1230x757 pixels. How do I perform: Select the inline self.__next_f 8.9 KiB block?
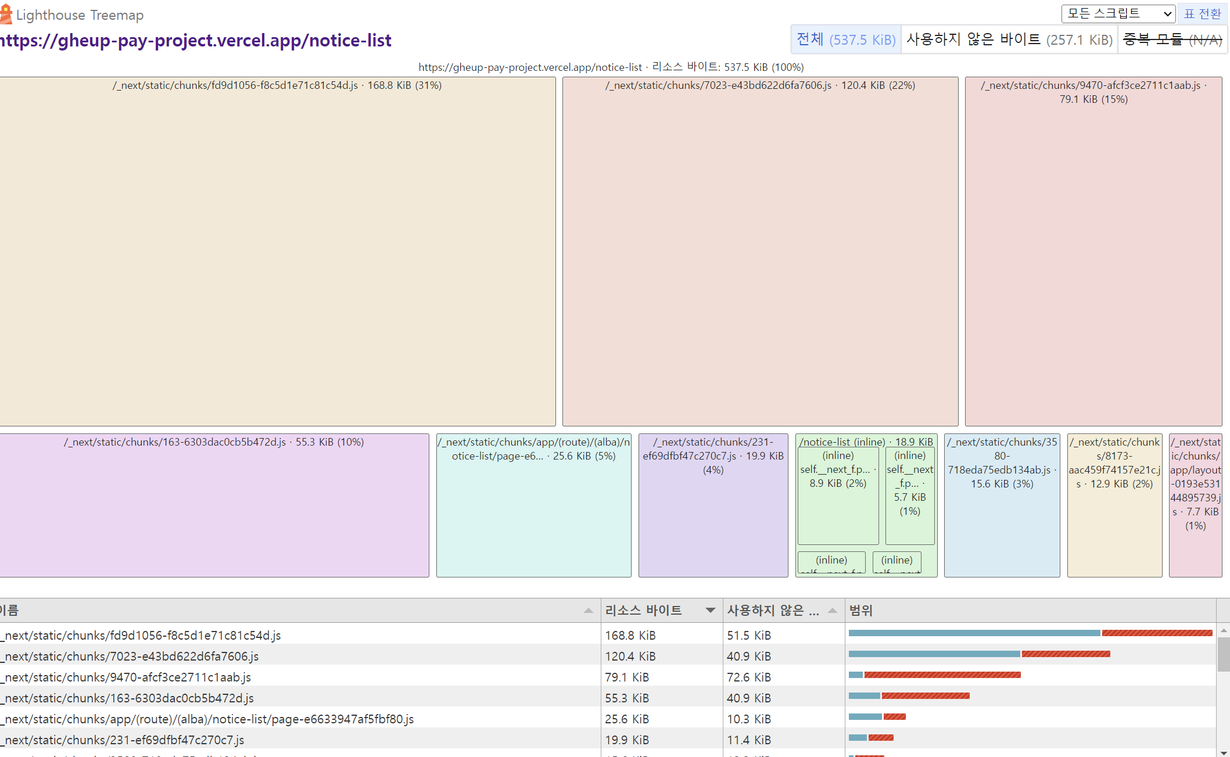[838, 496]
